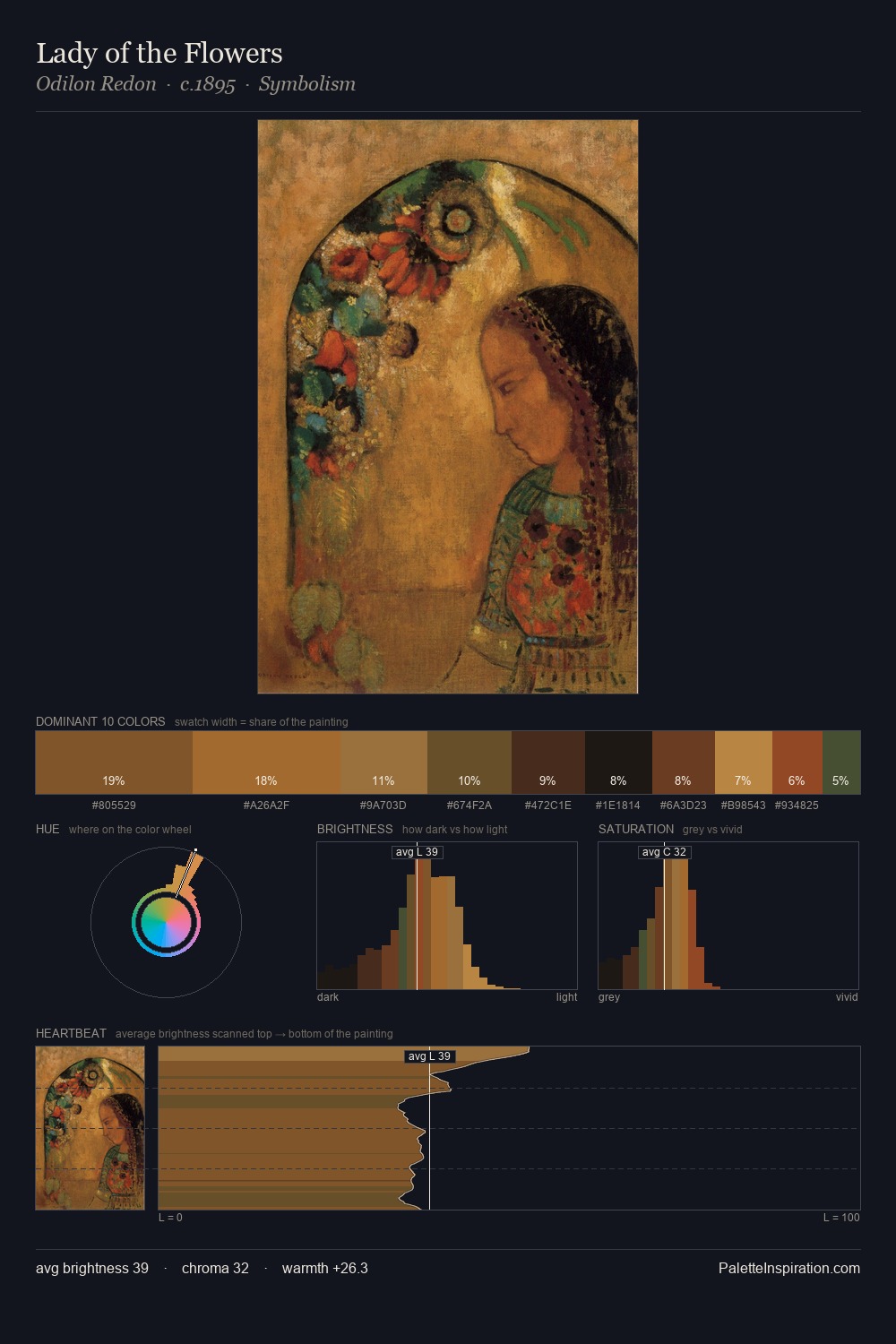Click the hex code #B98543 label
This screenshot has height=1344, width=896.
click(x=743, y=806)
